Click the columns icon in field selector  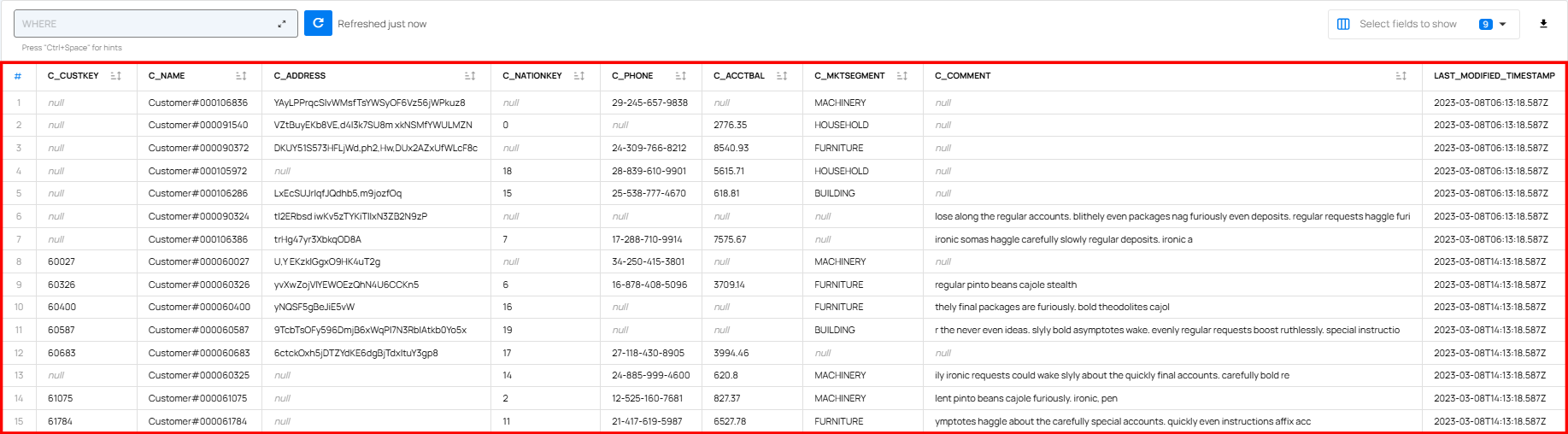[1343, 24]
